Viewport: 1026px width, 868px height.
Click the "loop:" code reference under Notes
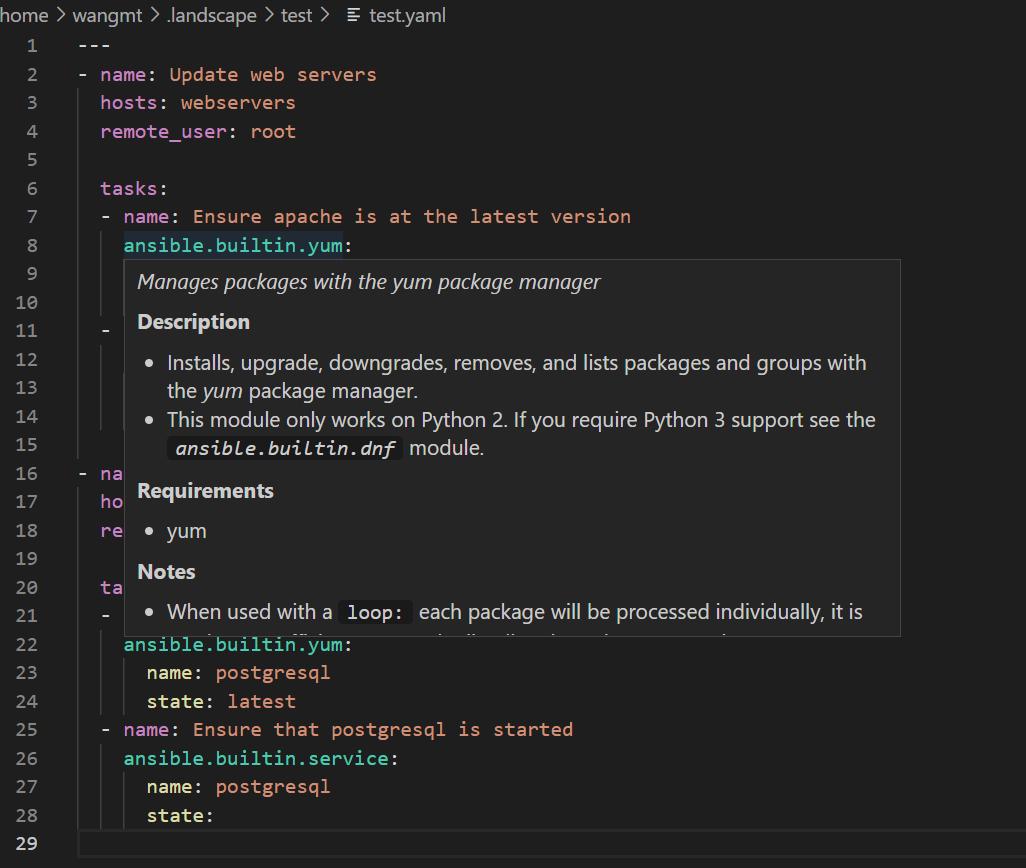tap(375, 611)
